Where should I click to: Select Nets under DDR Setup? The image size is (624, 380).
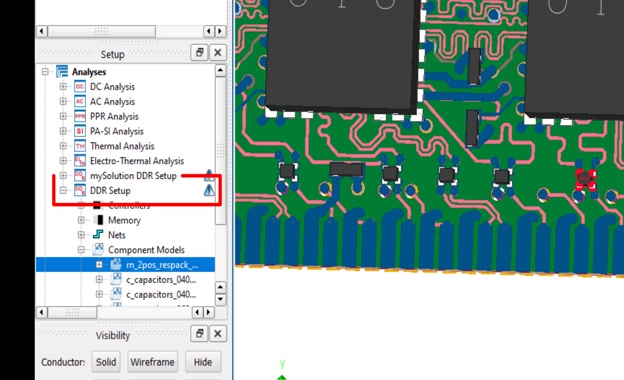click(117, 235)
